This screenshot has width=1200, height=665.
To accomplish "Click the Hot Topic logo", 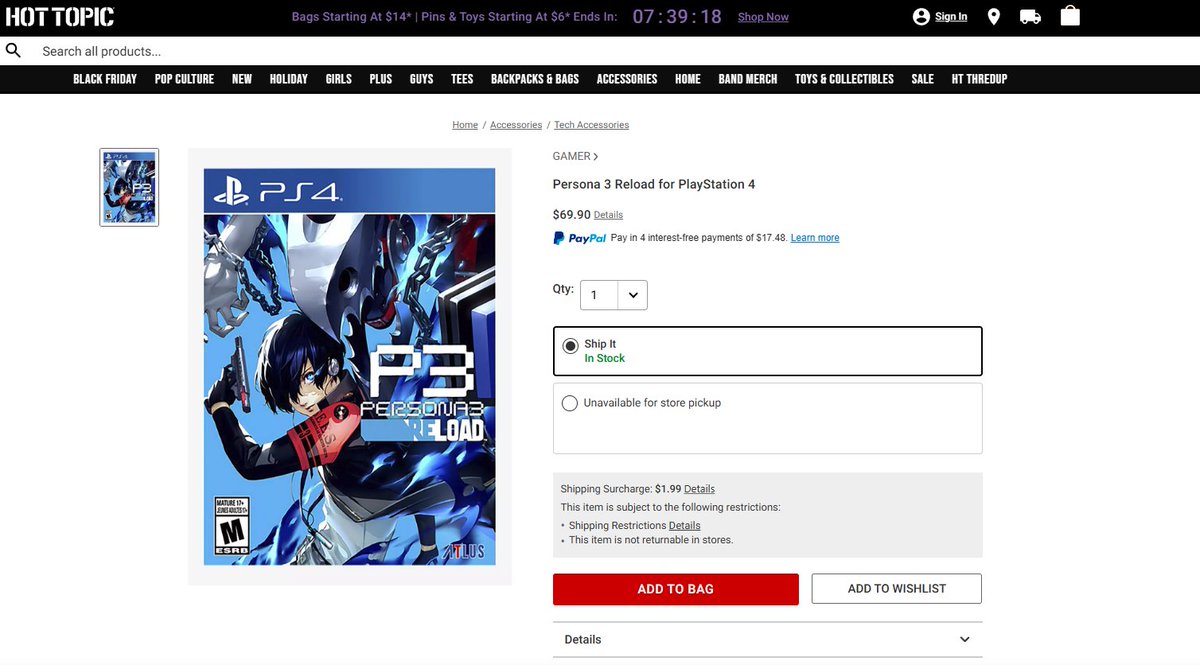I will coord(60,17).
